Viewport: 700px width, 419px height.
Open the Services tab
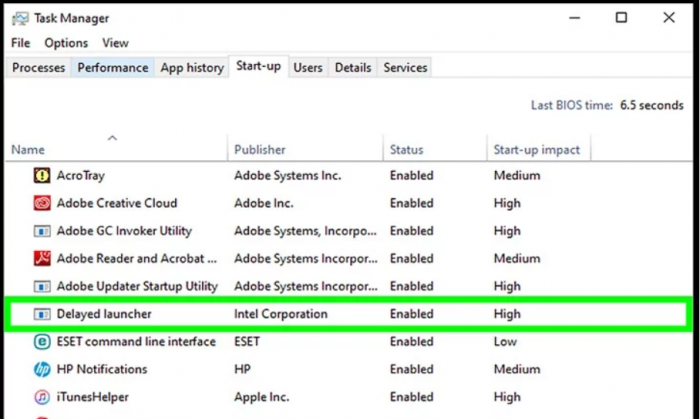pyautogui.click(x=405, y=68)
